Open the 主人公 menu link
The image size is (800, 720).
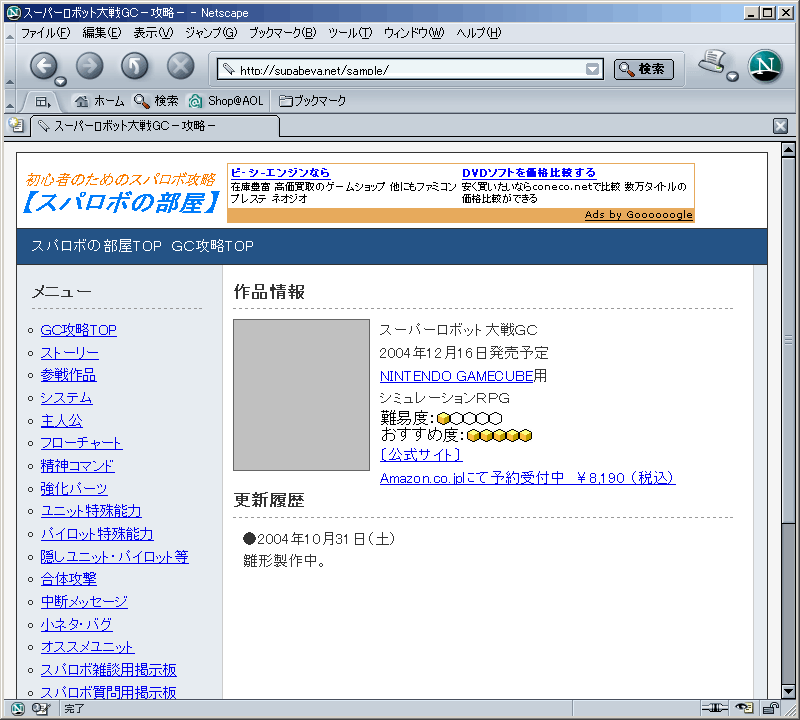(x=62, y=420)
